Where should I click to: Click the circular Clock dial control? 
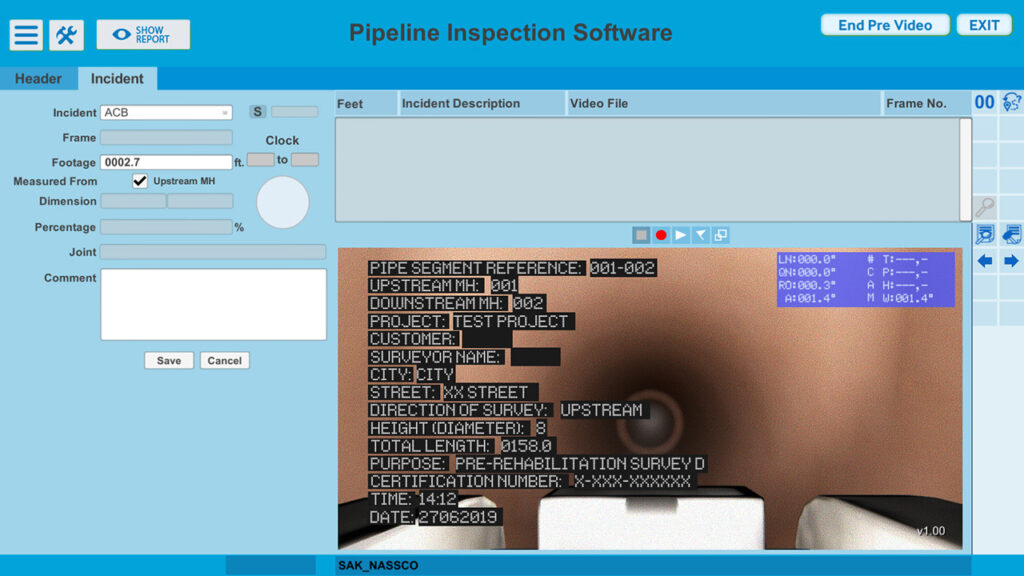coord(283,203)
